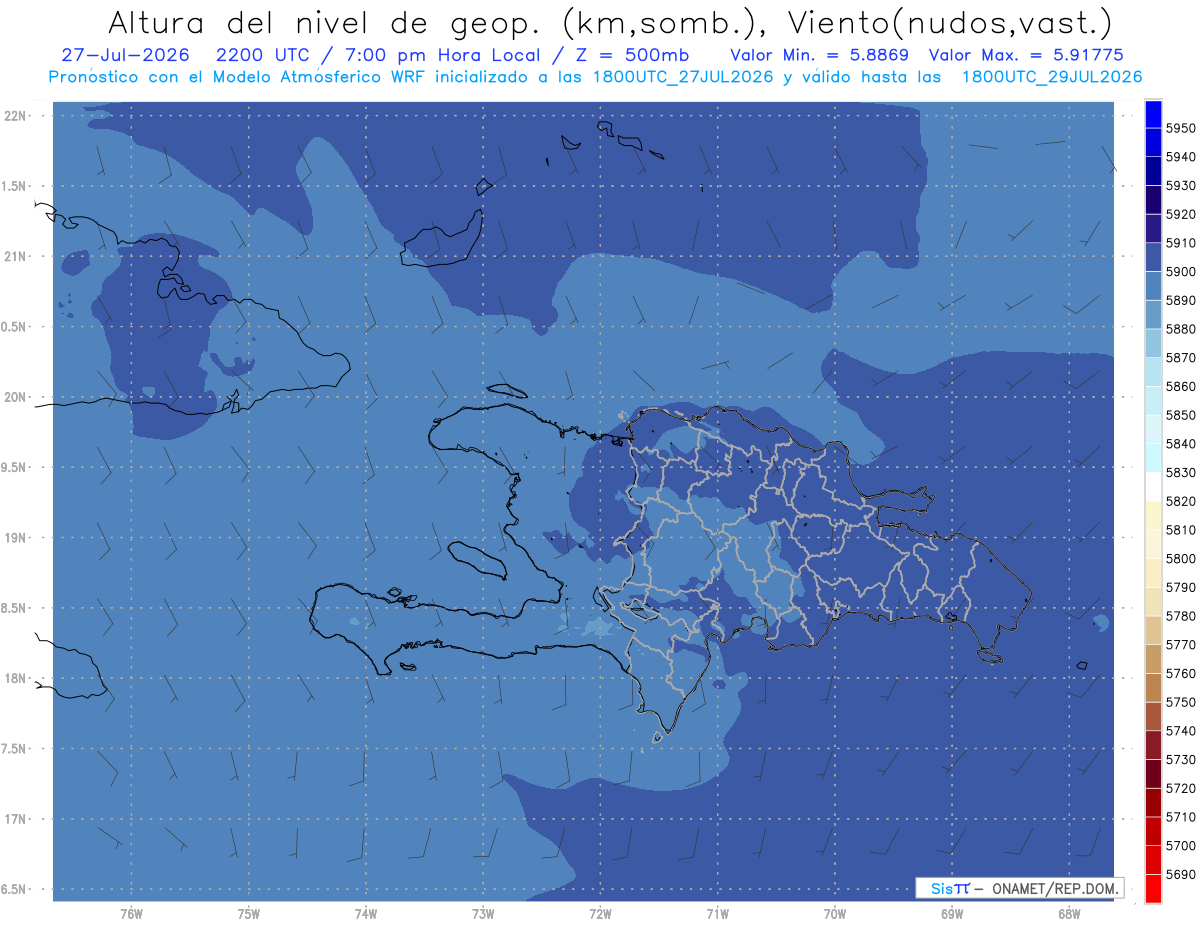Click the 72W longitude label
1200x927 pixels.
pyautogui.click(x=600, y=914)
